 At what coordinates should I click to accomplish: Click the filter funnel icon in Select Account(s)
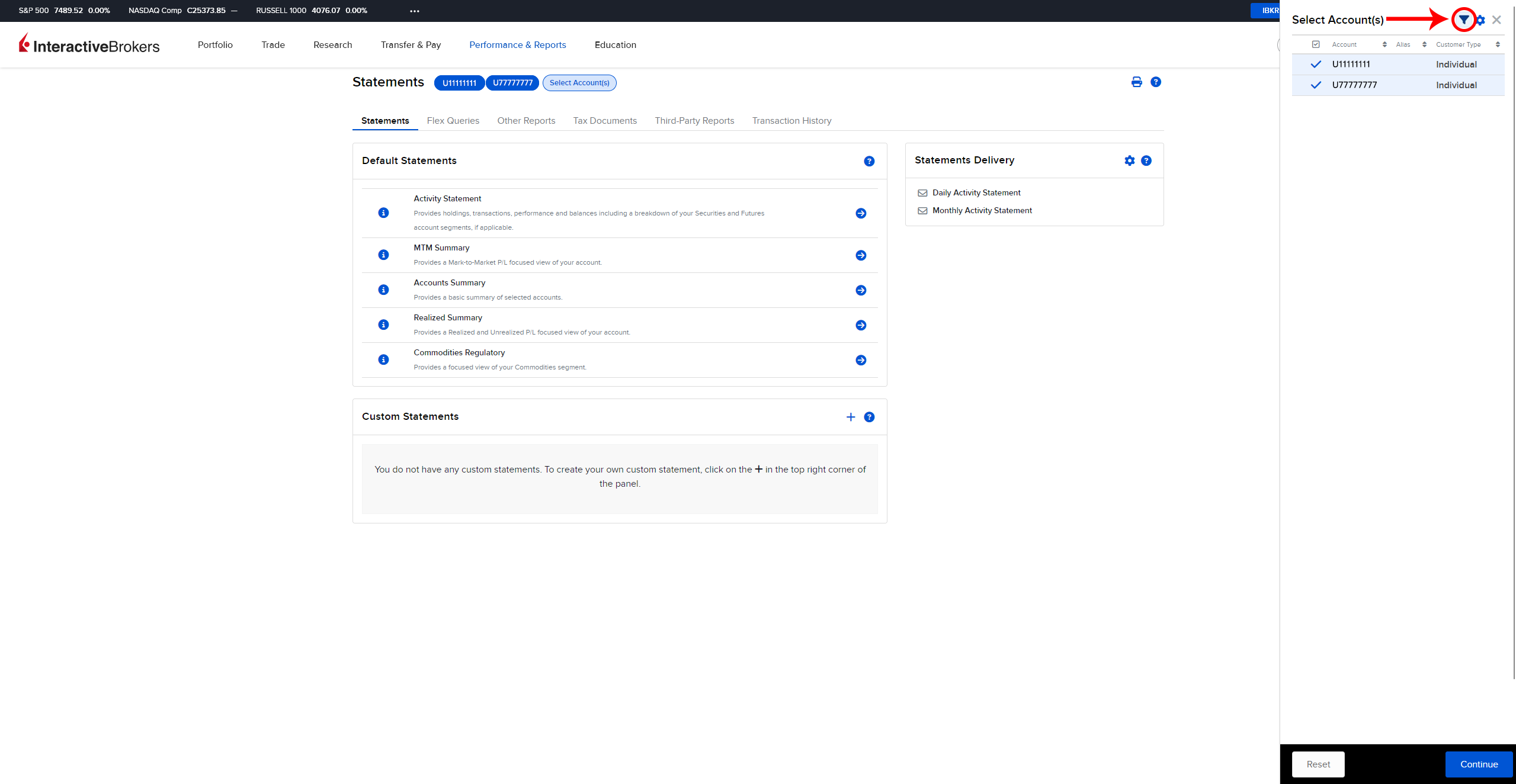pyautogui.click(x=1464, y=20)
